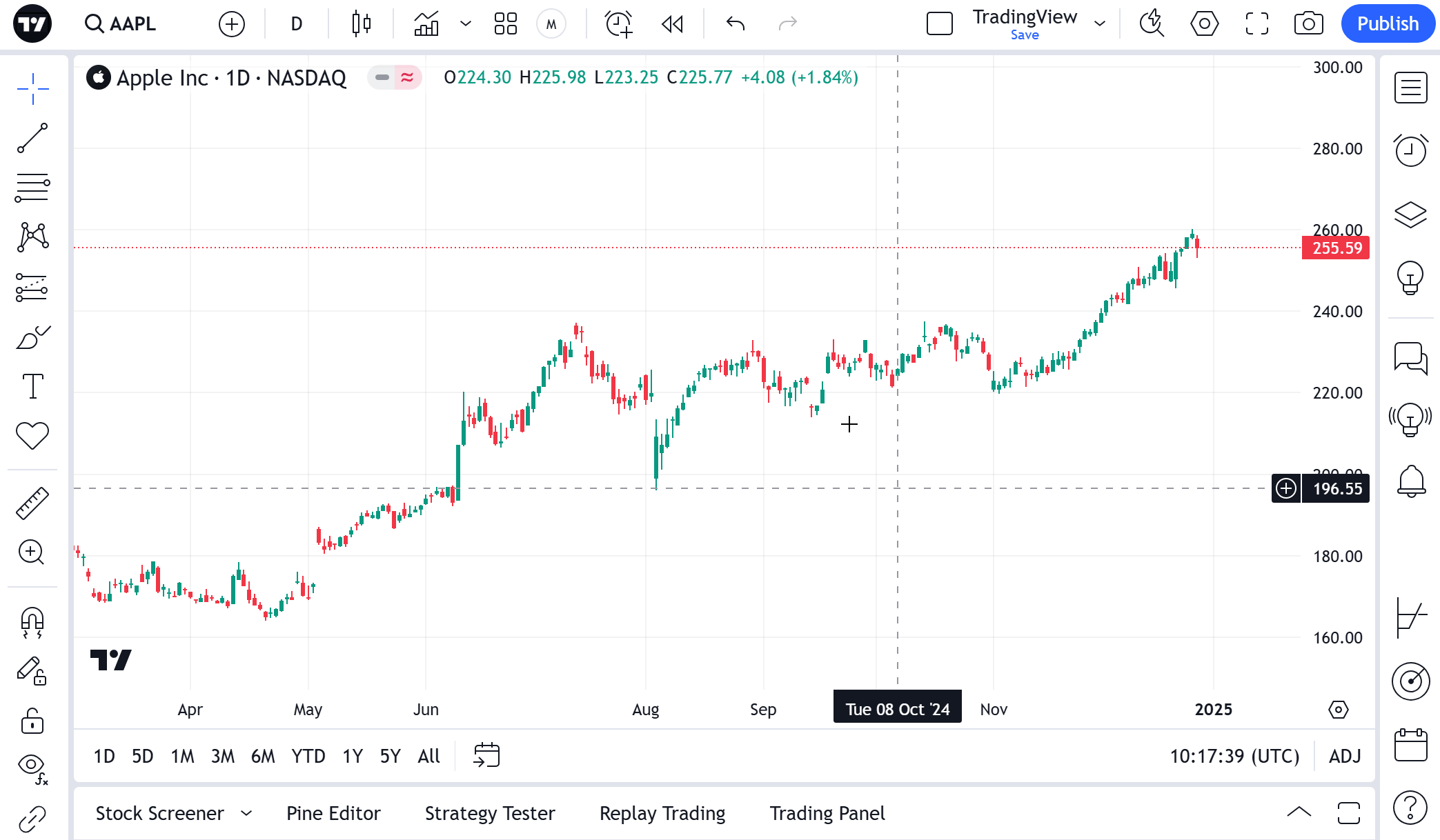The image size is (1440, 840).
Task: Open the Fibonacci retracement tool
Action: click(x=32, y=188)
